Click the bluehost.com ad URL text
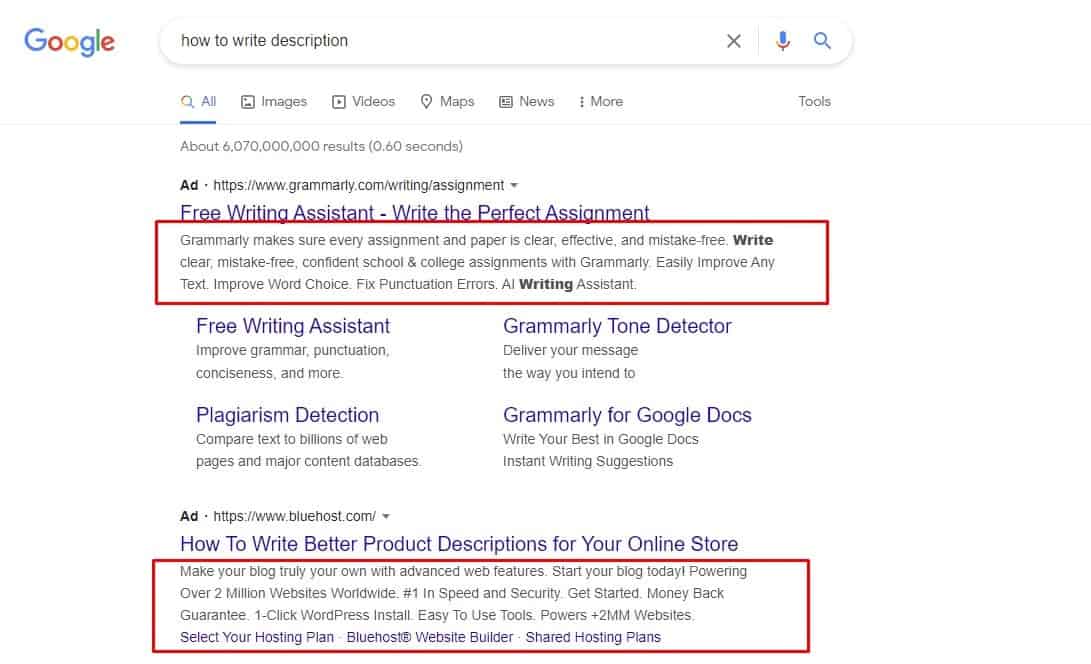The width and height of the screenshot is (1091, 664). point(294,516)
